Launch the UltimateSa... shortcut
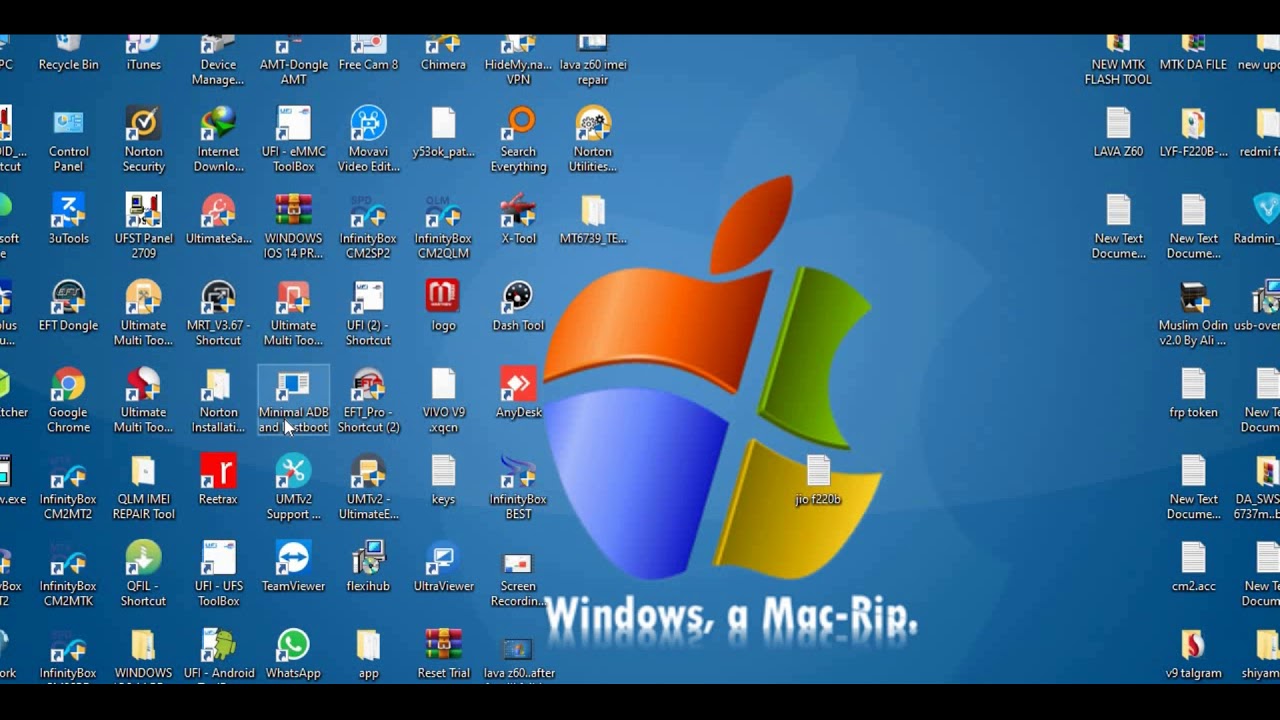1280x720 pixels. pyautogui.click(x=218, y=220)
